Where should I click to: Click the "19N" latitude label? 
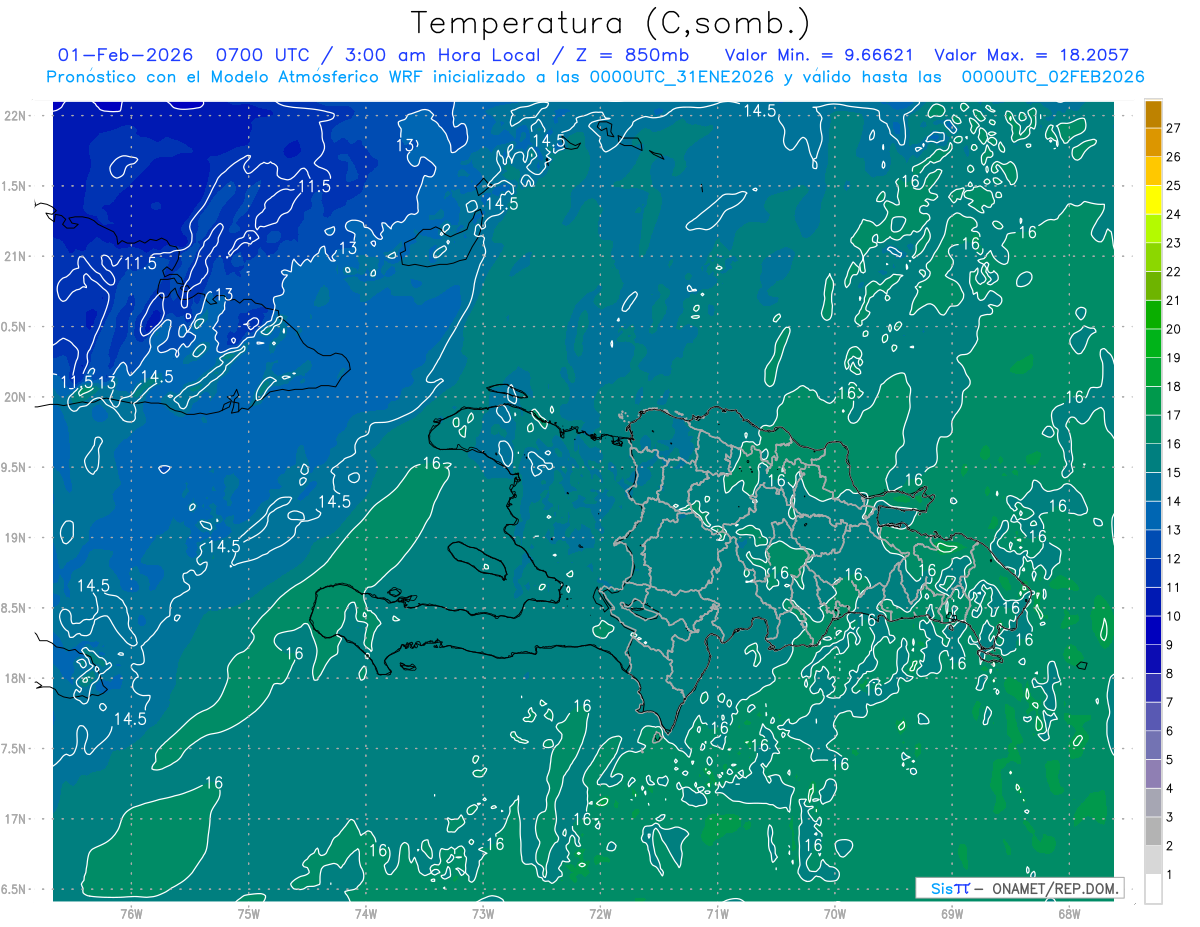(x=16, y=538)
